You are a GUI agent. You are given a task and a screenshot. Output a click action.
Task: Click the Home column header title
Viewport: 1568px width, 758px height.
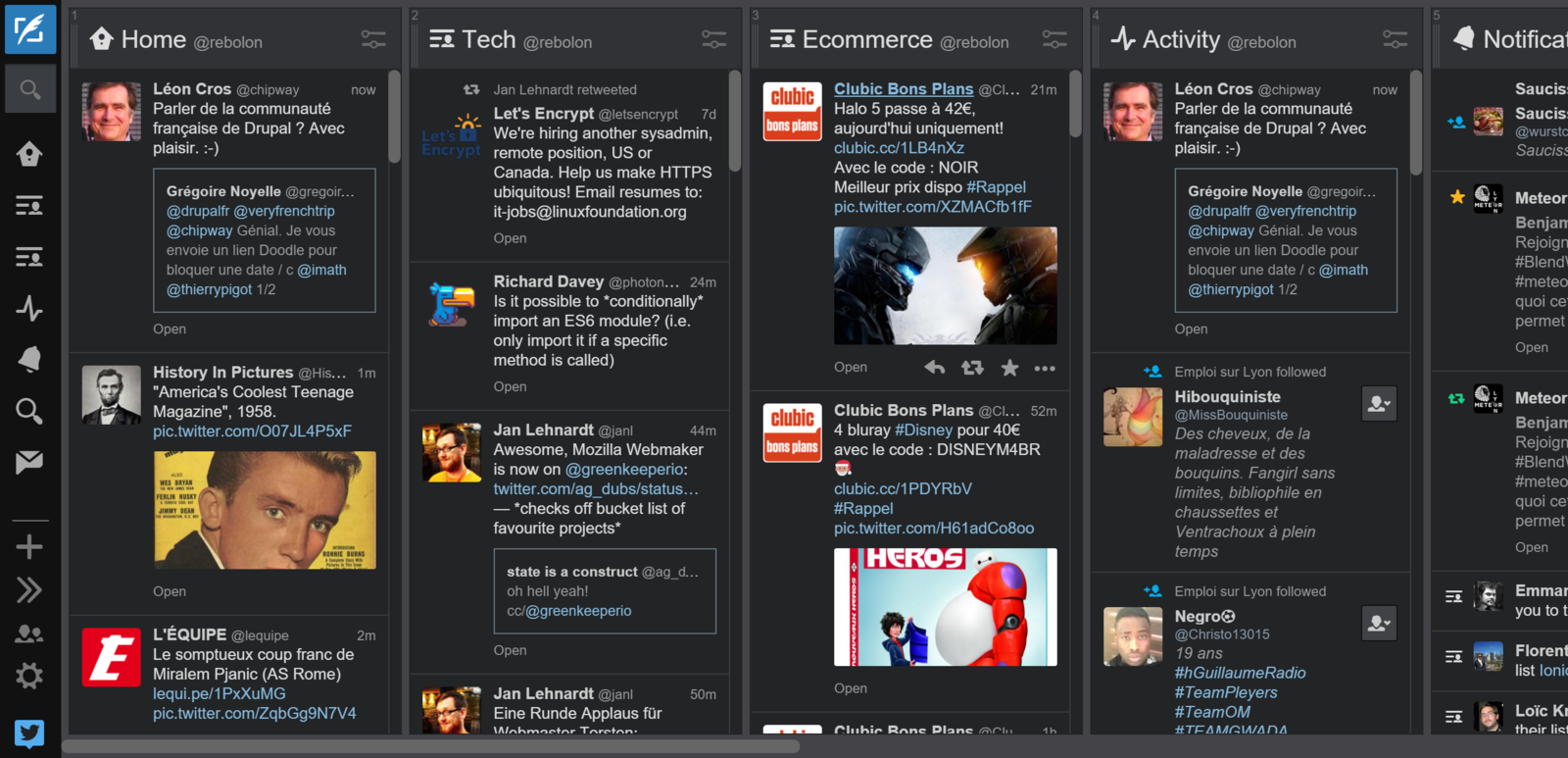(154, 39)
